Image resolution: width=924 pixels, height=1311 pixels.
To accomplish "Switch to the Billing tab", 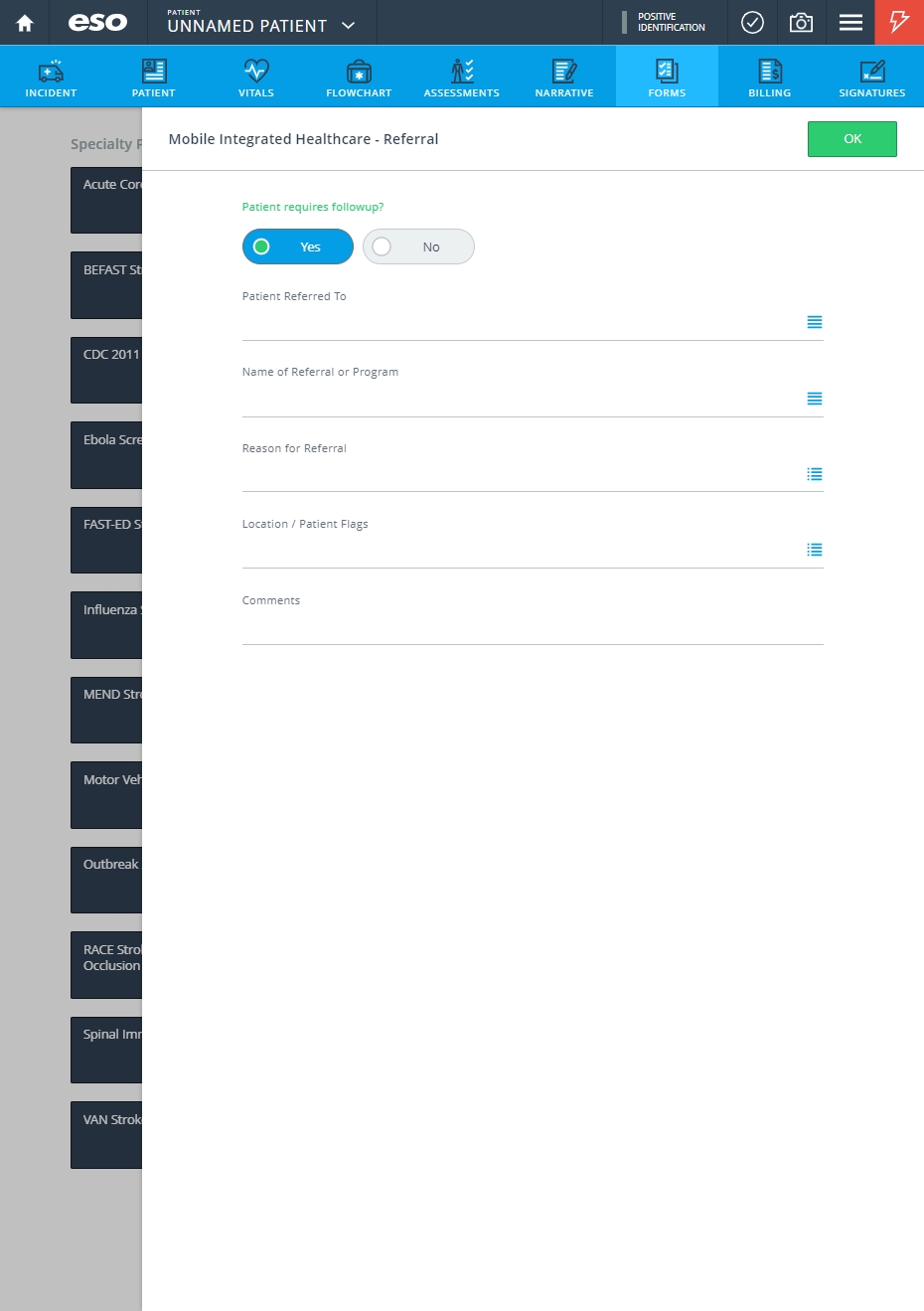I will (x=770, y=78).
